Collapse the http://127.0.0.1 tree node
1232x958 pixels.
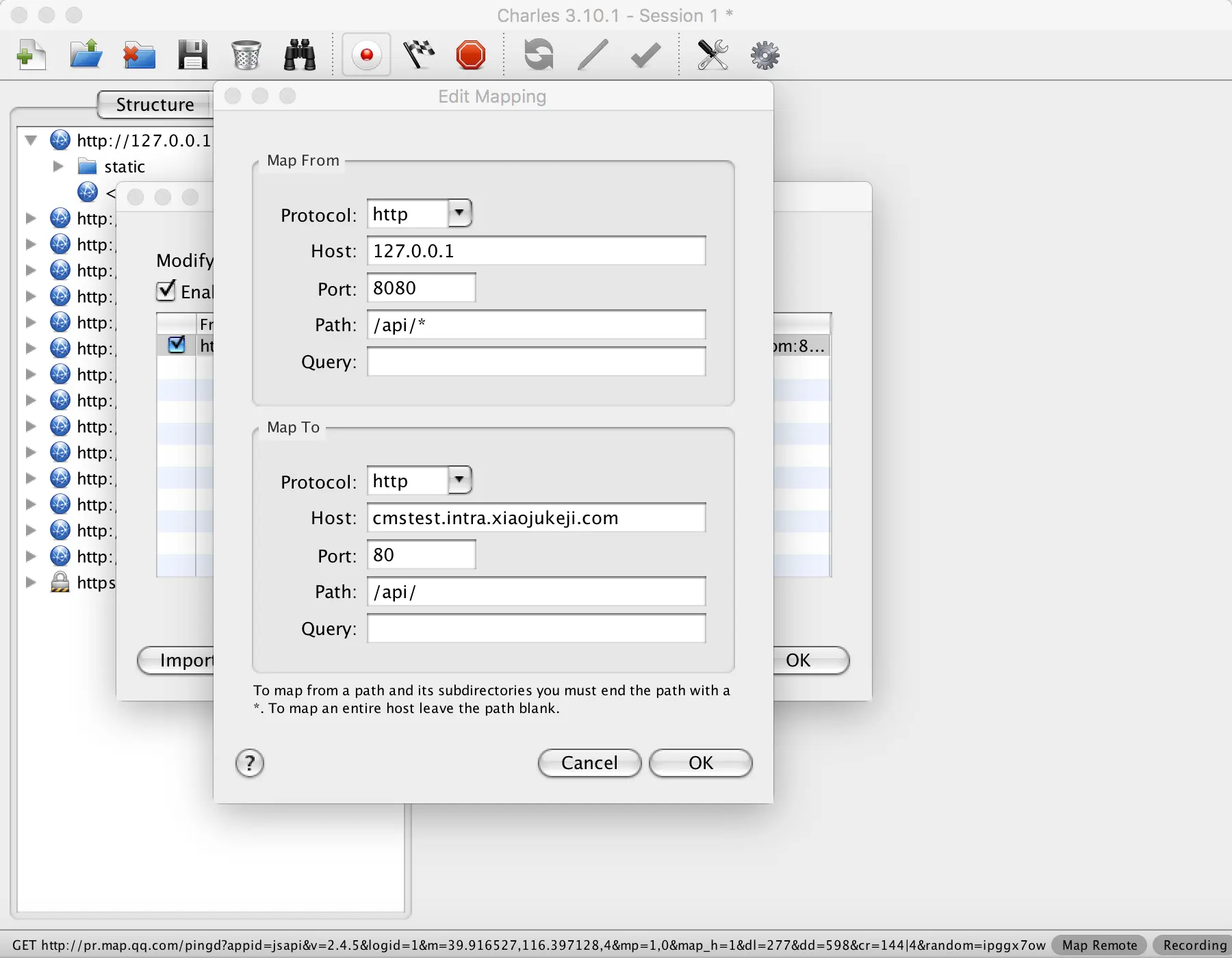tap(31, 140)
